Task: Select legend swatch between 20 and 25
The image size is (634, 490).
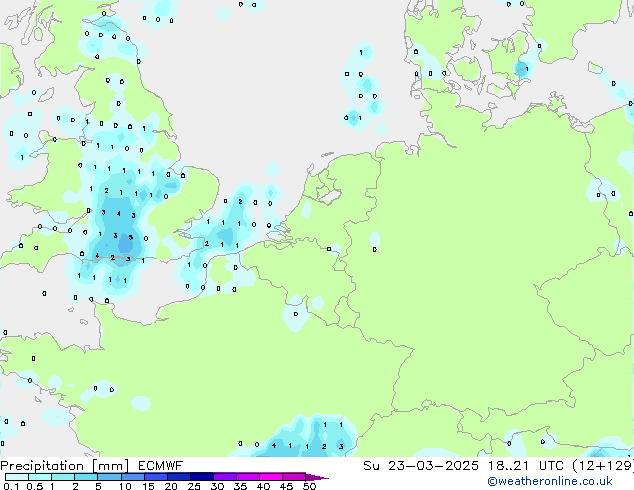Action: click(178, 477)
